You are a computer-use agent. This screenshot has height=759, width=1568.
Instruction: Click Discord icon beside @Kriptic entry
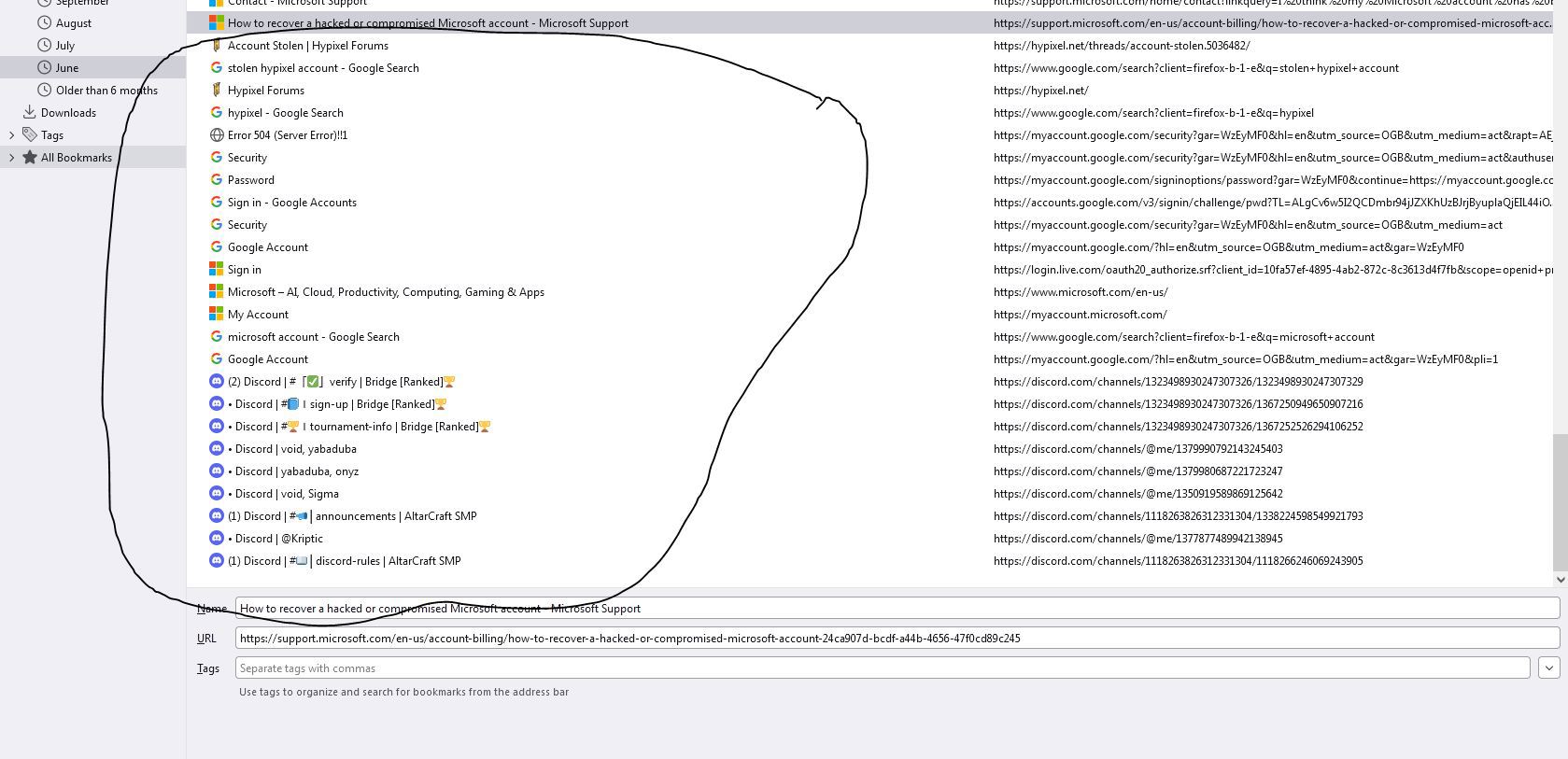(x=217, y=538)
